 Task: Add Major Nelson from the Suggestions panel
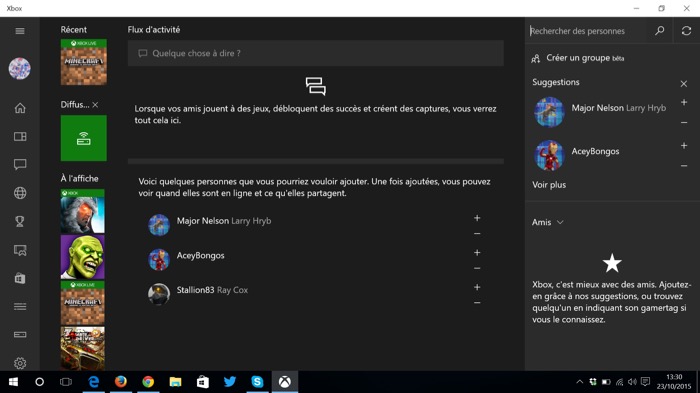[683, 102]
